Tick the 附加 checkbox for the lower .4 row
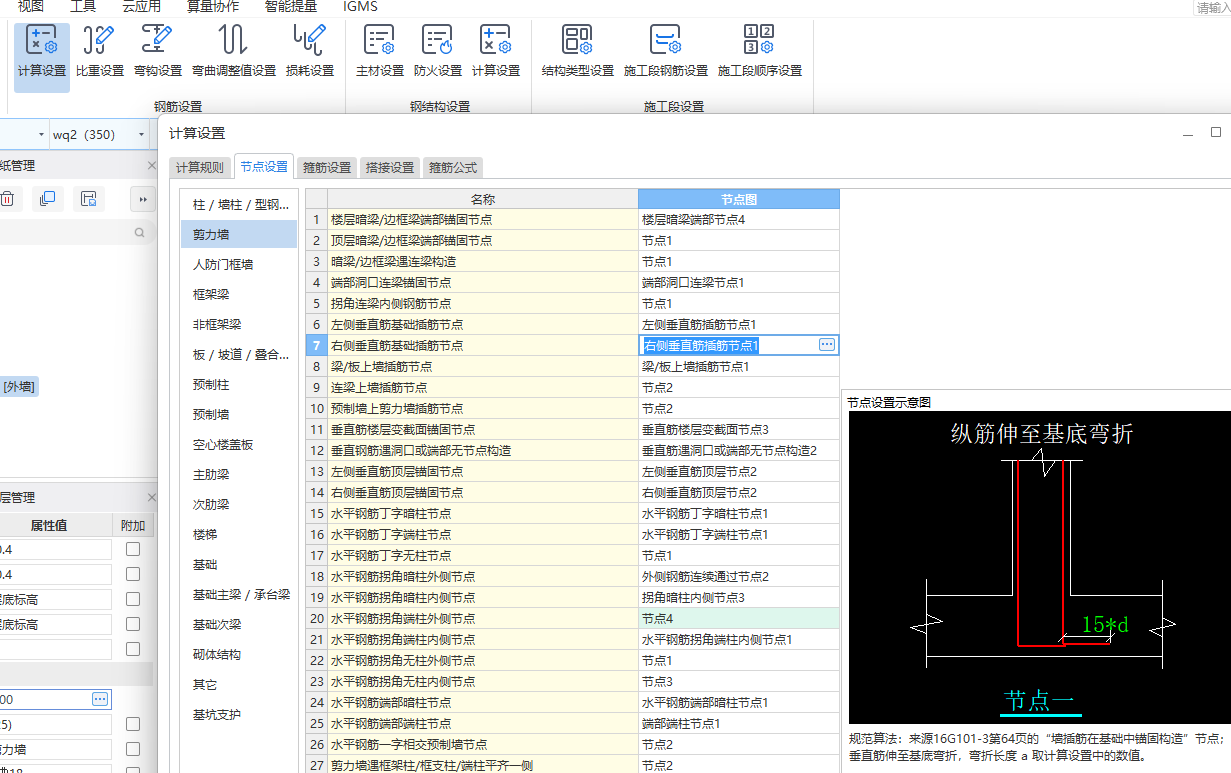This screenshot has height=773, width=1231. point(133,574)
